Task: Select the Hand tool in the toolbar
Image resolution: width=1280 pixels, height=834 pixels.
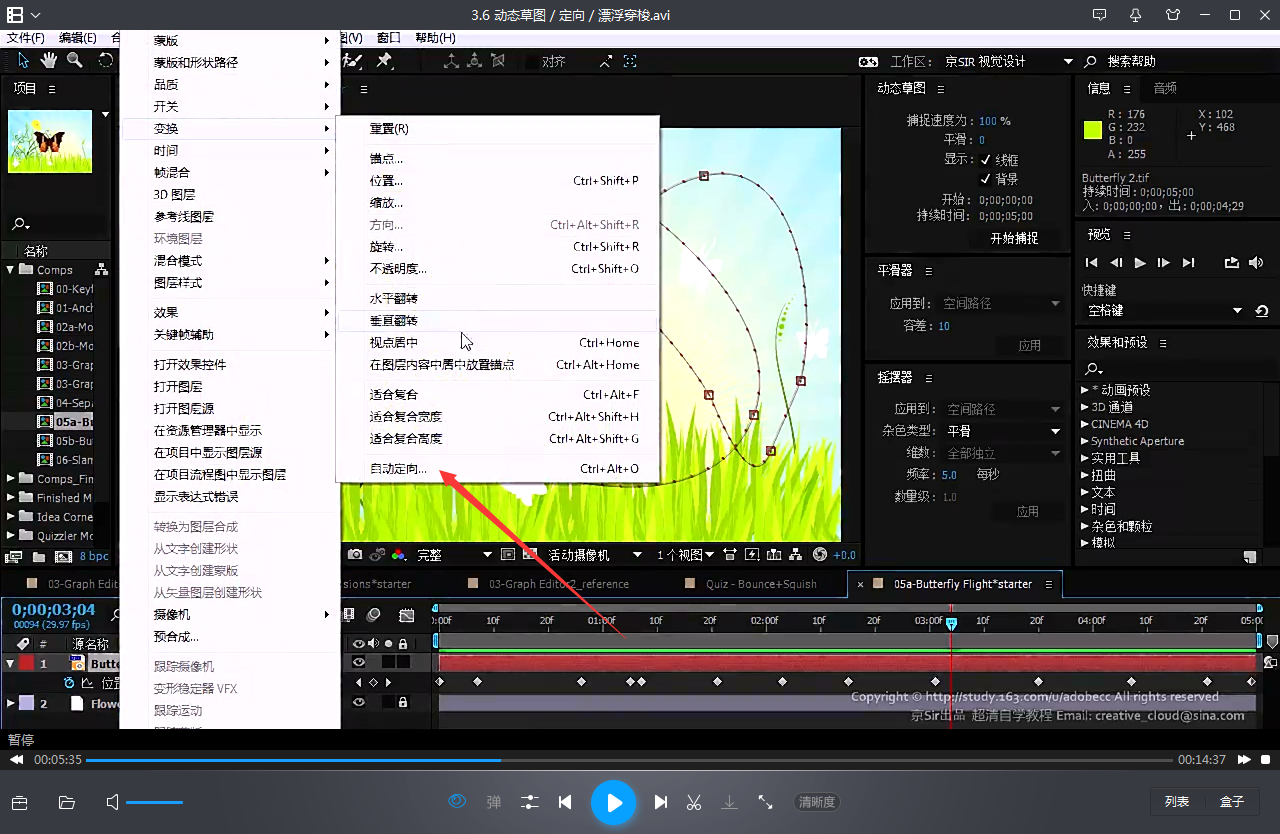Action: coord(47,60)
